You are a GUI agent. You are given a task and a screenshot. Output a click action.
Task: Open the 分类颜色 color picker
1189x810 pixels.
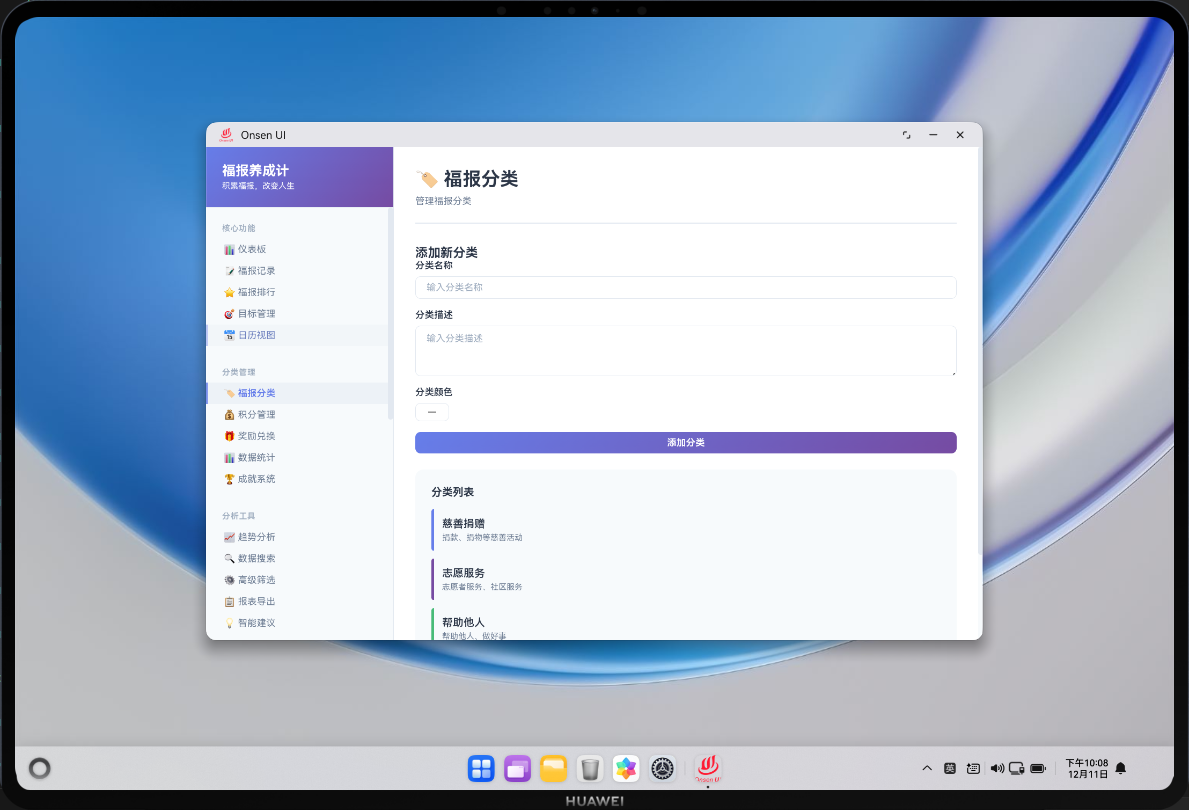[431, 411]
